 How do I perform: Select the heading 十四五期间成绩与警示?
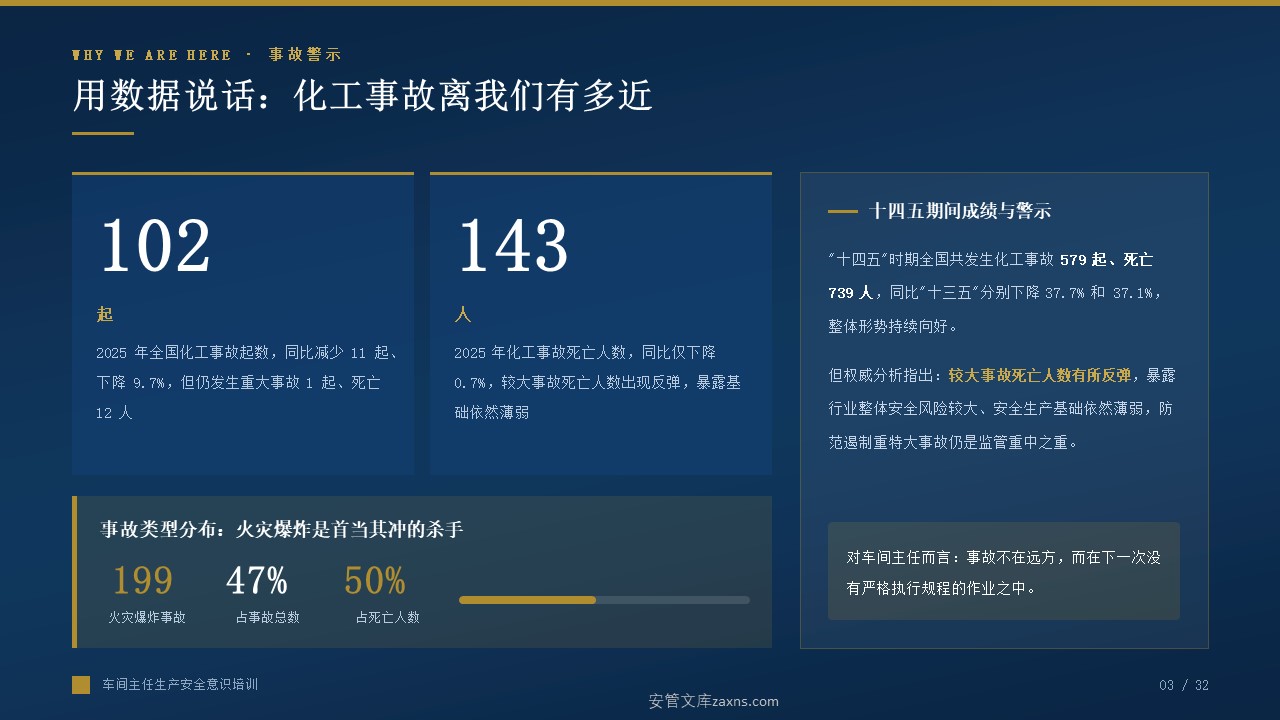tap(960, 211)
